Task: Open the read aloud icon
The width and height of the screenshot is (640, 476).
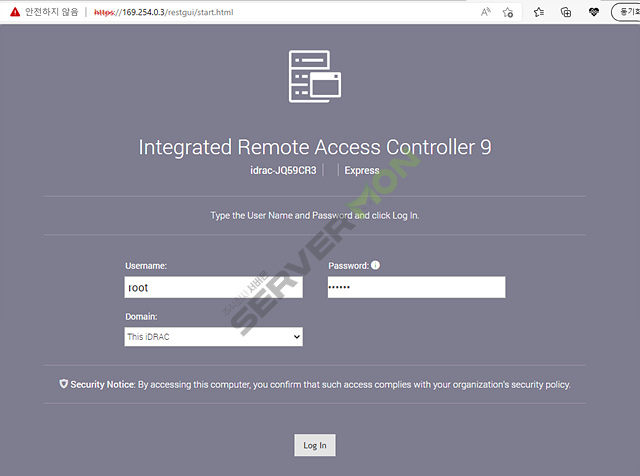Action: click(485, 12)
